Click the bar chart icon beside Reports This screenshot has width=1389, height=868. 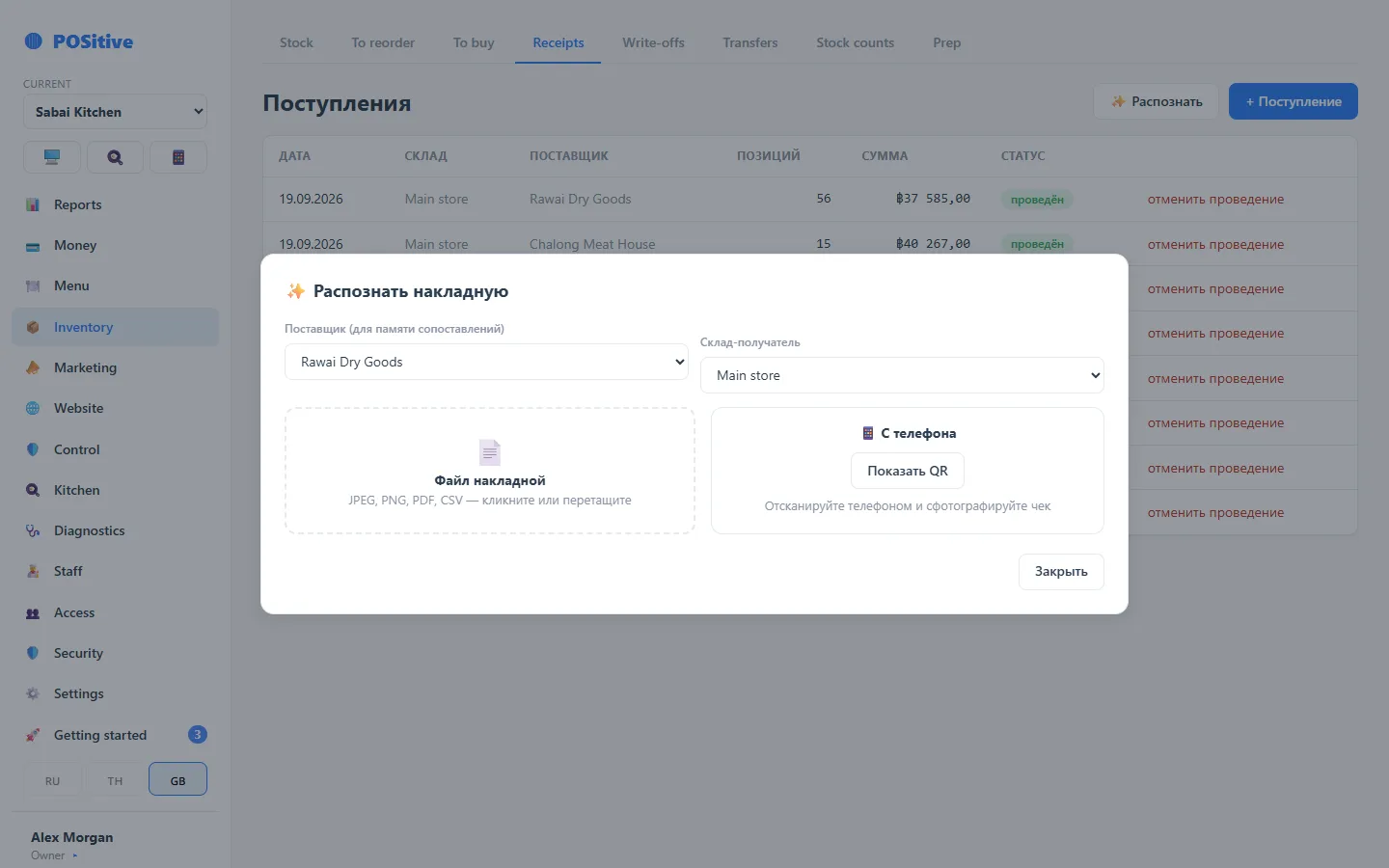coord(33,204)
